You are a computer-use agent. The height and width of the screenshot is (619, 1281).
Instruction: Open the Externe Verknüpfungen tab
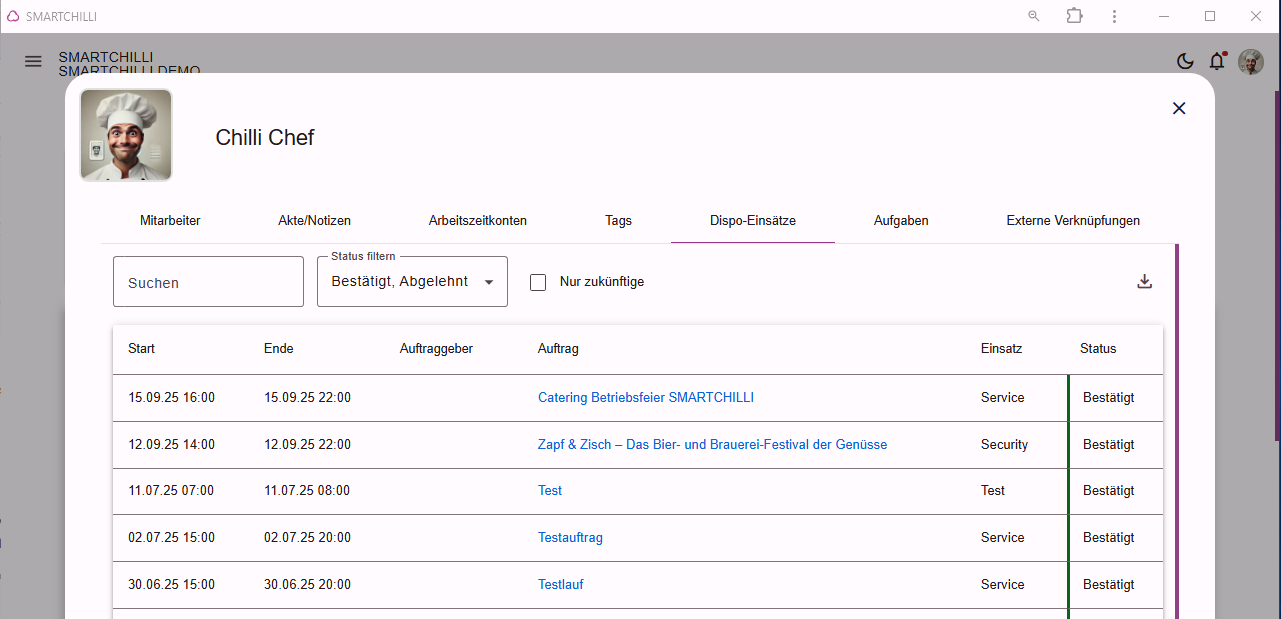click(1073, 220)
